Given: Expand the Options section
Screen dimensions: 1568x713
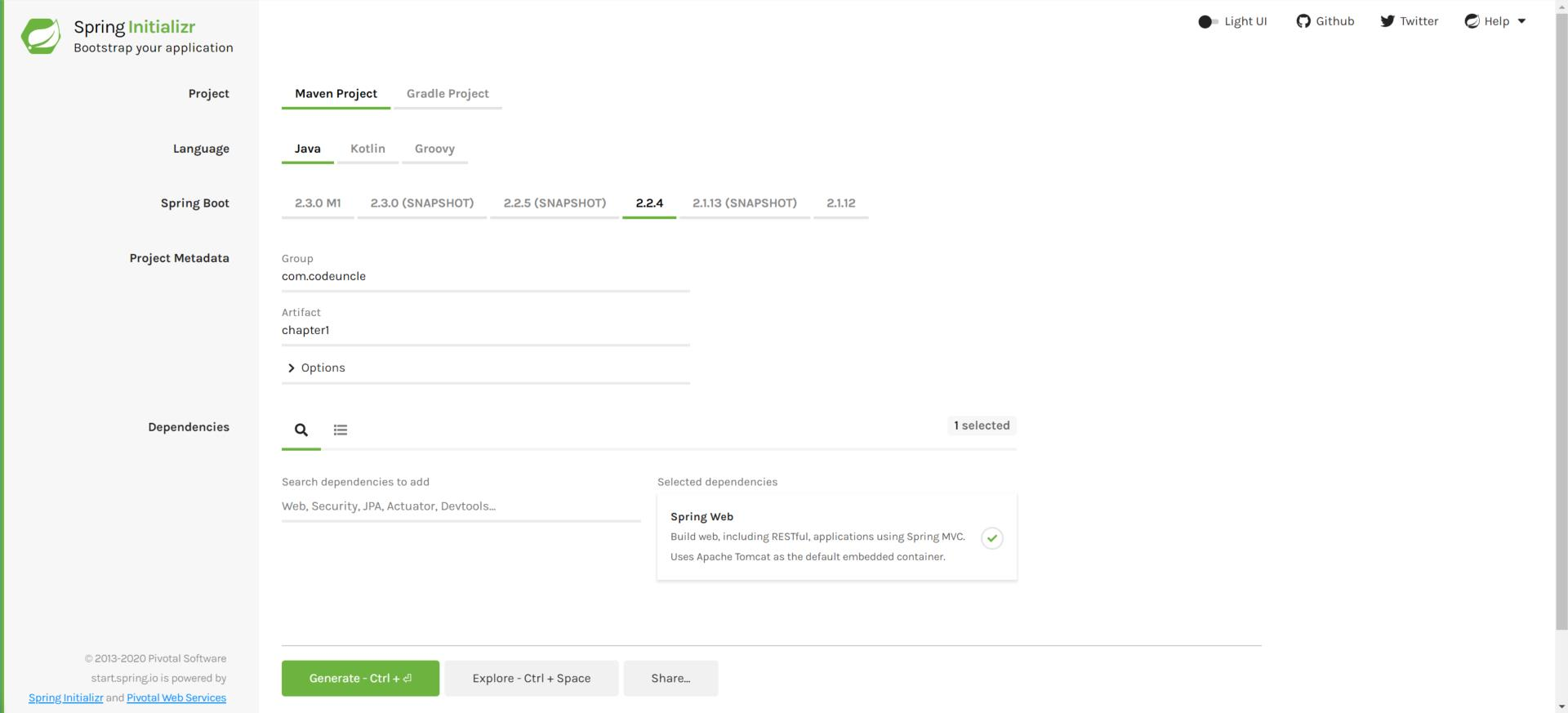Looking at the screenshot, I should [x=315, y=368].
